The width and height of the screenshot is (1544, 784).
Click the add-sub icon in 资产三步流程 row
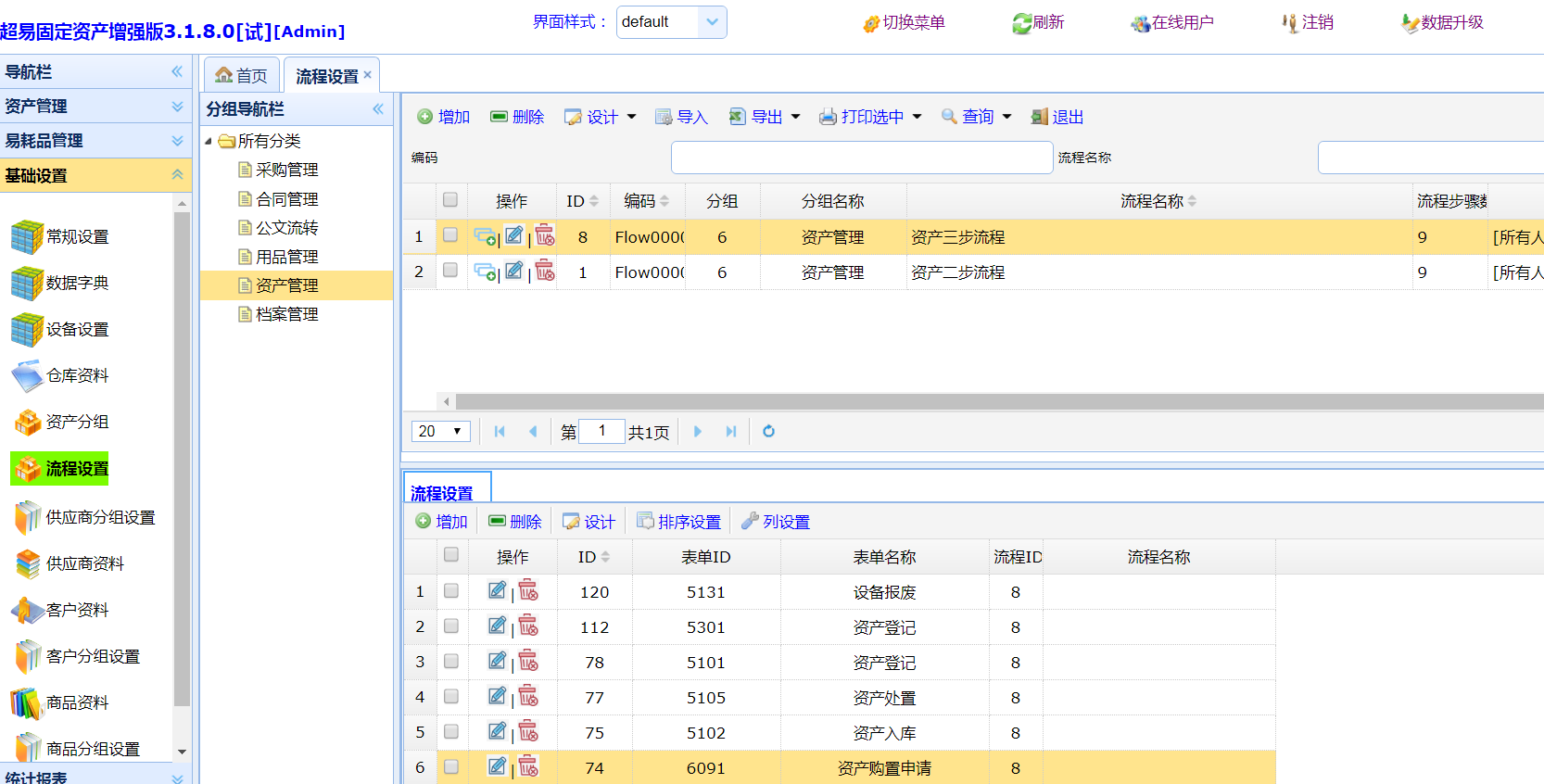click(x=485, y=237)
